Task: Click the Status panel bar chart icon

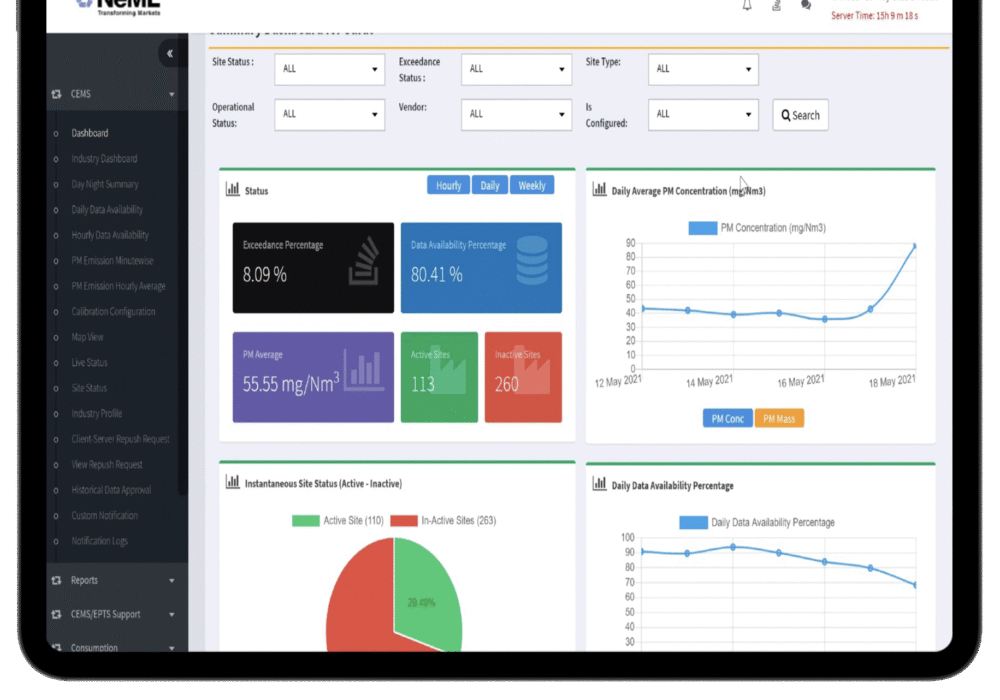Action: pyautogui.click(x=233, y=189)
